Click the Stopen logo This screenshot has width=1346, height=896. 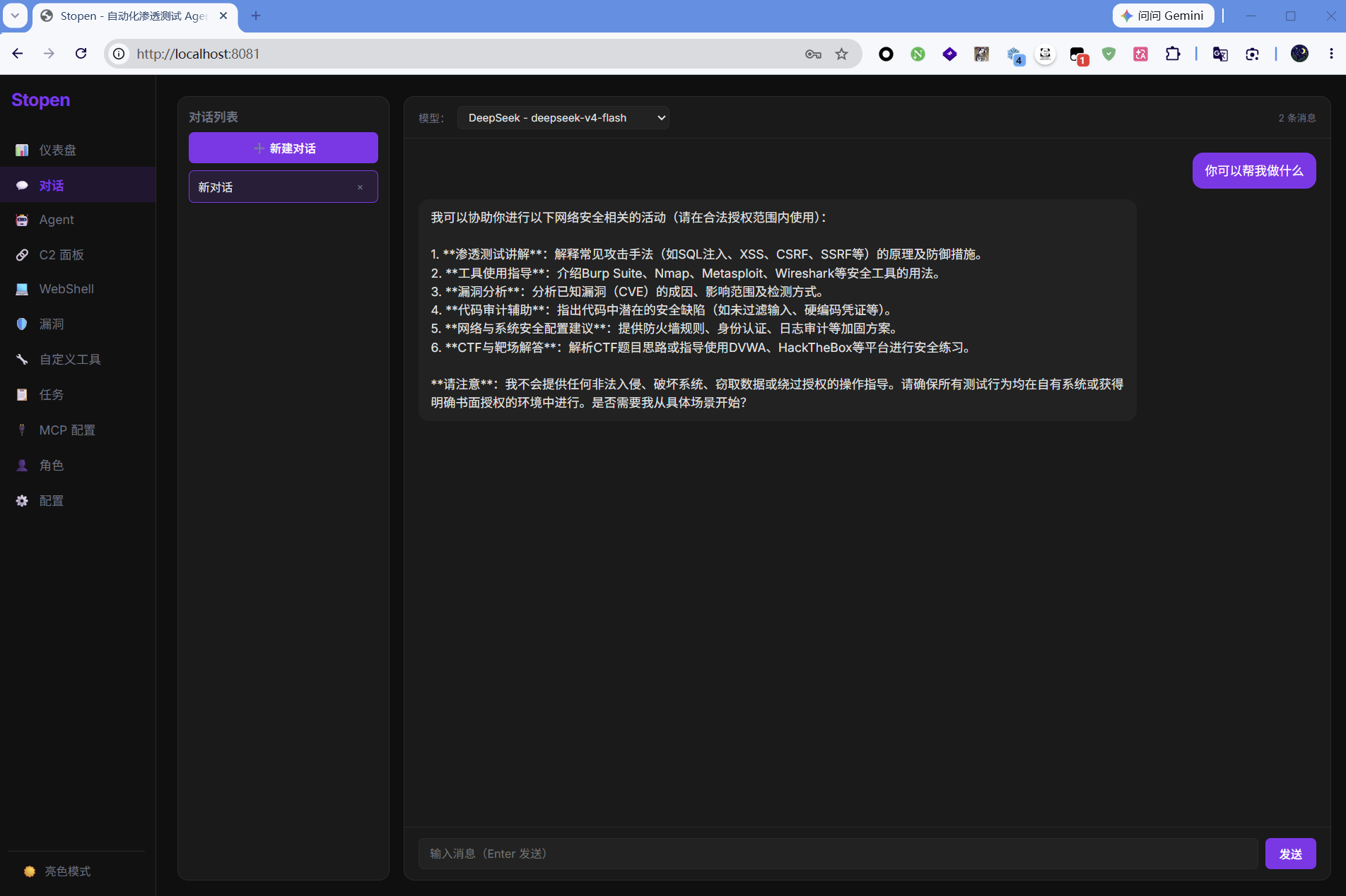click(x=41, y=100)
